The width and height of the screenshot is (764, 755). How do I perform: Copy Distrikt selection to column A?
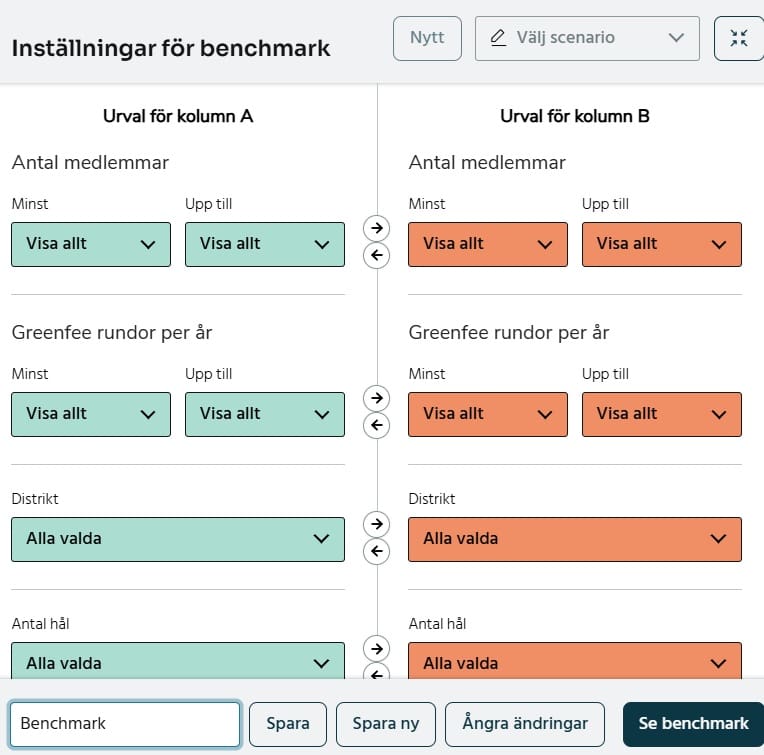(x=376, y=551)
